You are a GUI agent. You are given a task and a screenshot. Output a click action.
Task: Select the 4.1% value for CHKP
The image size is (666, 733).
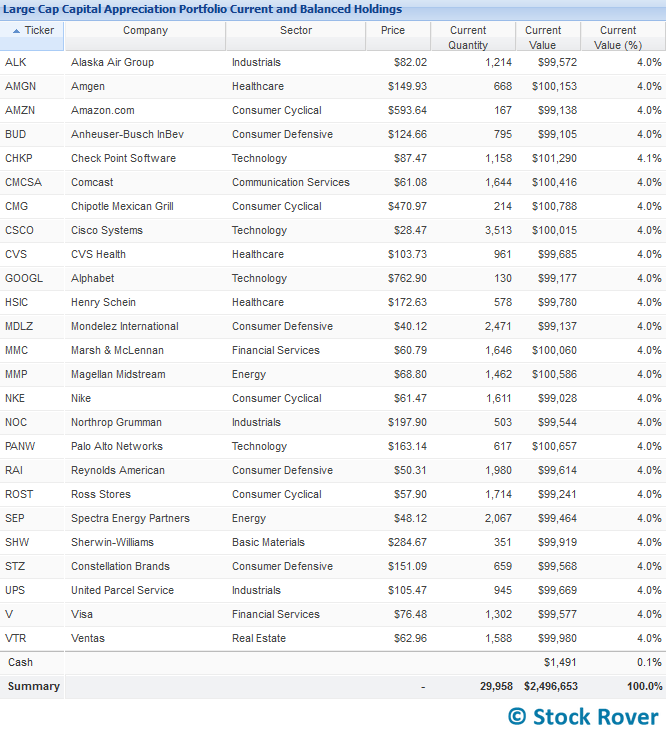point(649,158)
